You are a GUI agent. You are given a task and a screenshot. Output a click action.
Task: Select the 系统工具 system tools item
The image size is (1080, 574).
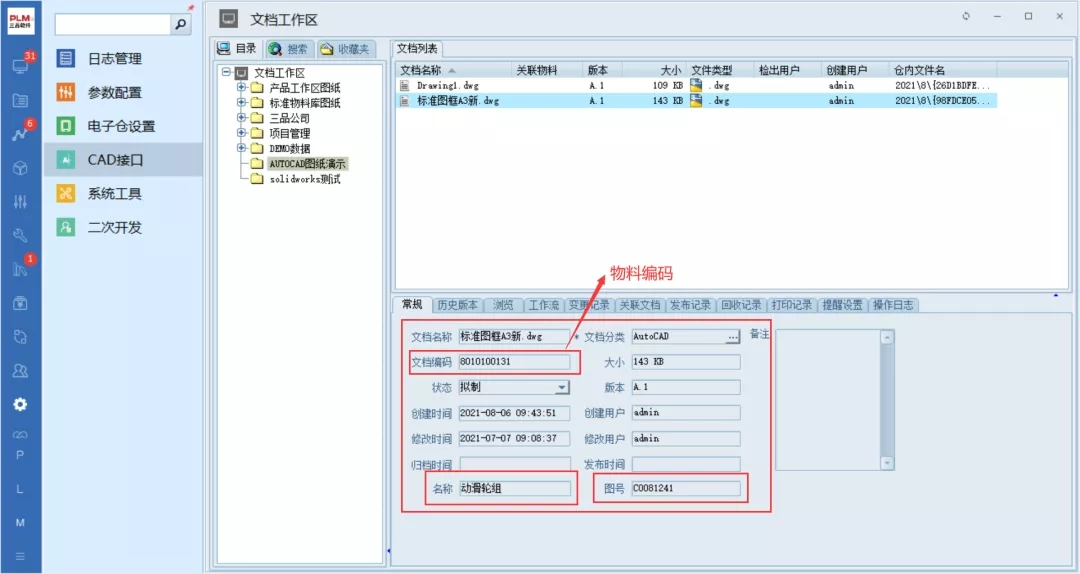114,194
